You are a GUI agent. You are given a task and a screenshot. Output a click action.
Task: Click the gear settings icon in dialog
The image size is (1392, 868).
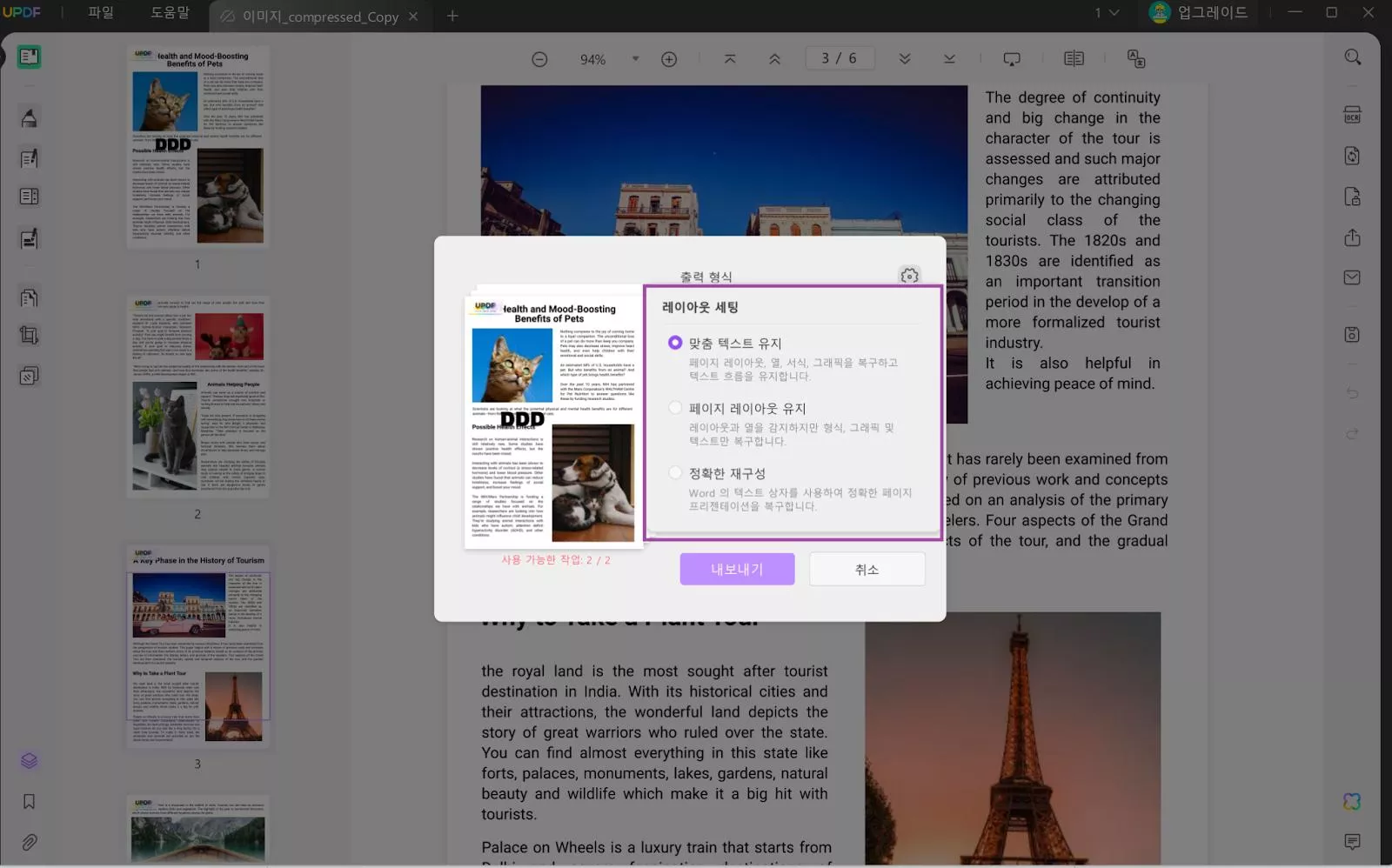[909, 276]
